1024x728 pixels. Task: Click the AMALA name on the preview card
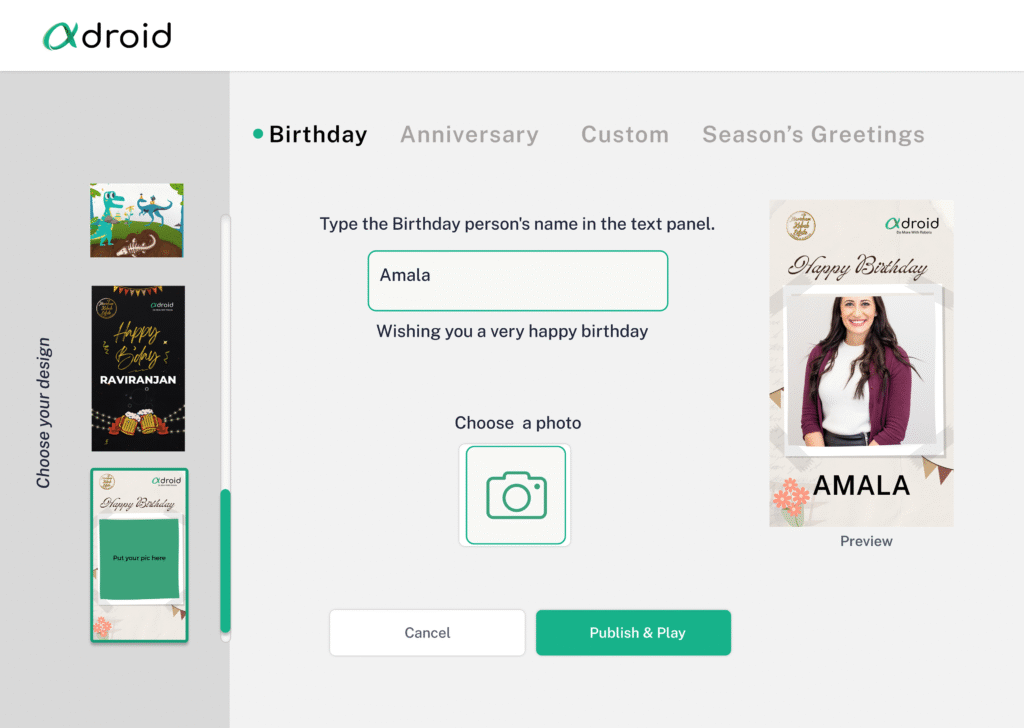(861, 486)
